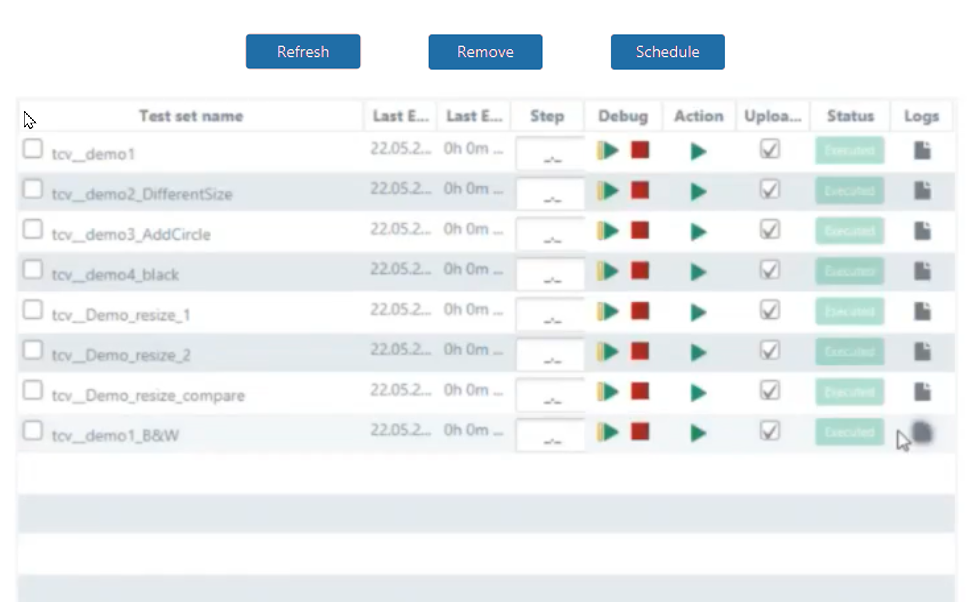Screen dimensions: 973x602
Task: Click debug play icon for tcv__Demo_resize_2
Action: coord(608,351)
